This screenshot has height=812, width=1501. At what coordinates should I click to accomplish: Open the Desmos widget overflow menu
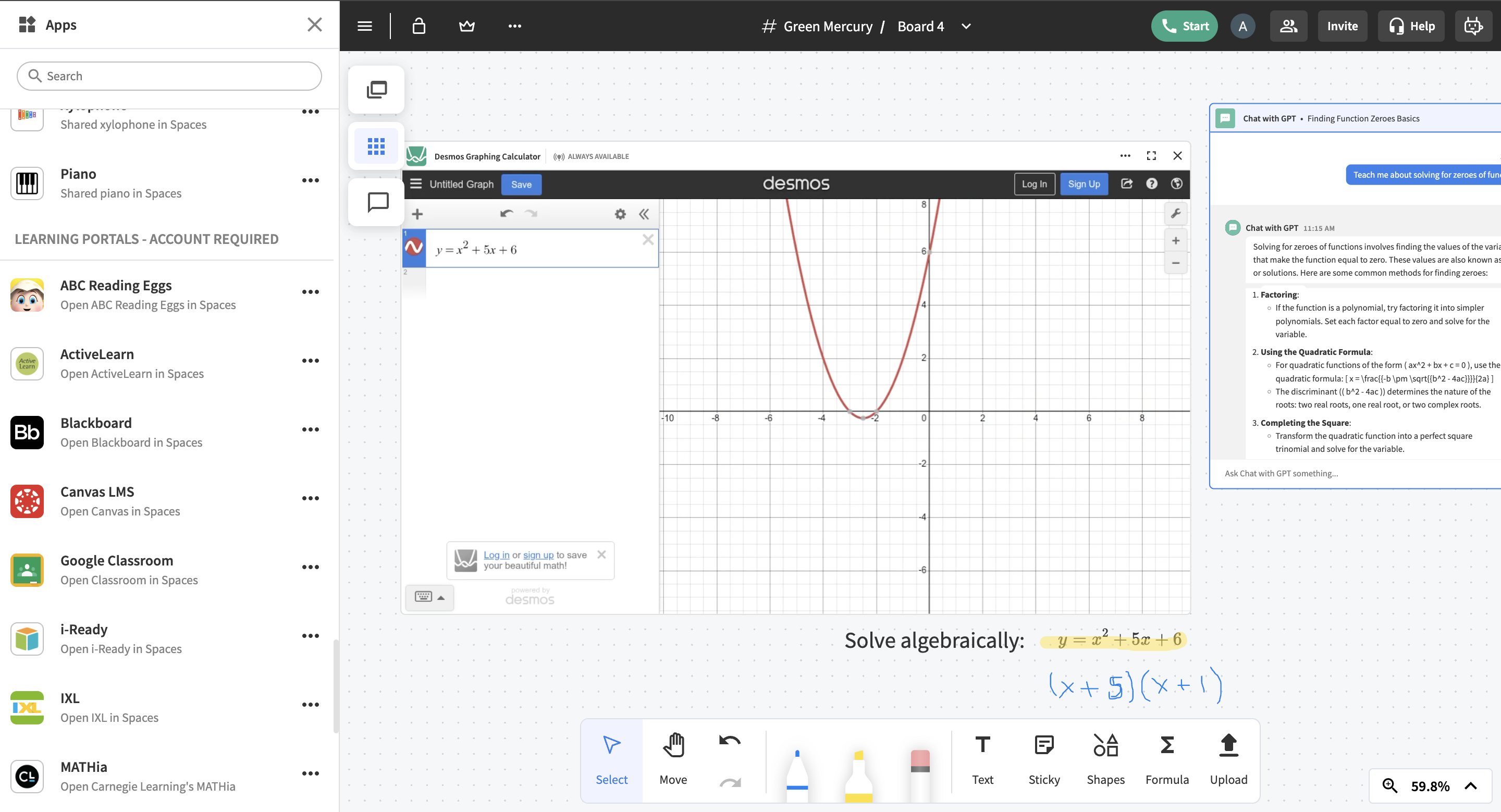coord(1124,155)
